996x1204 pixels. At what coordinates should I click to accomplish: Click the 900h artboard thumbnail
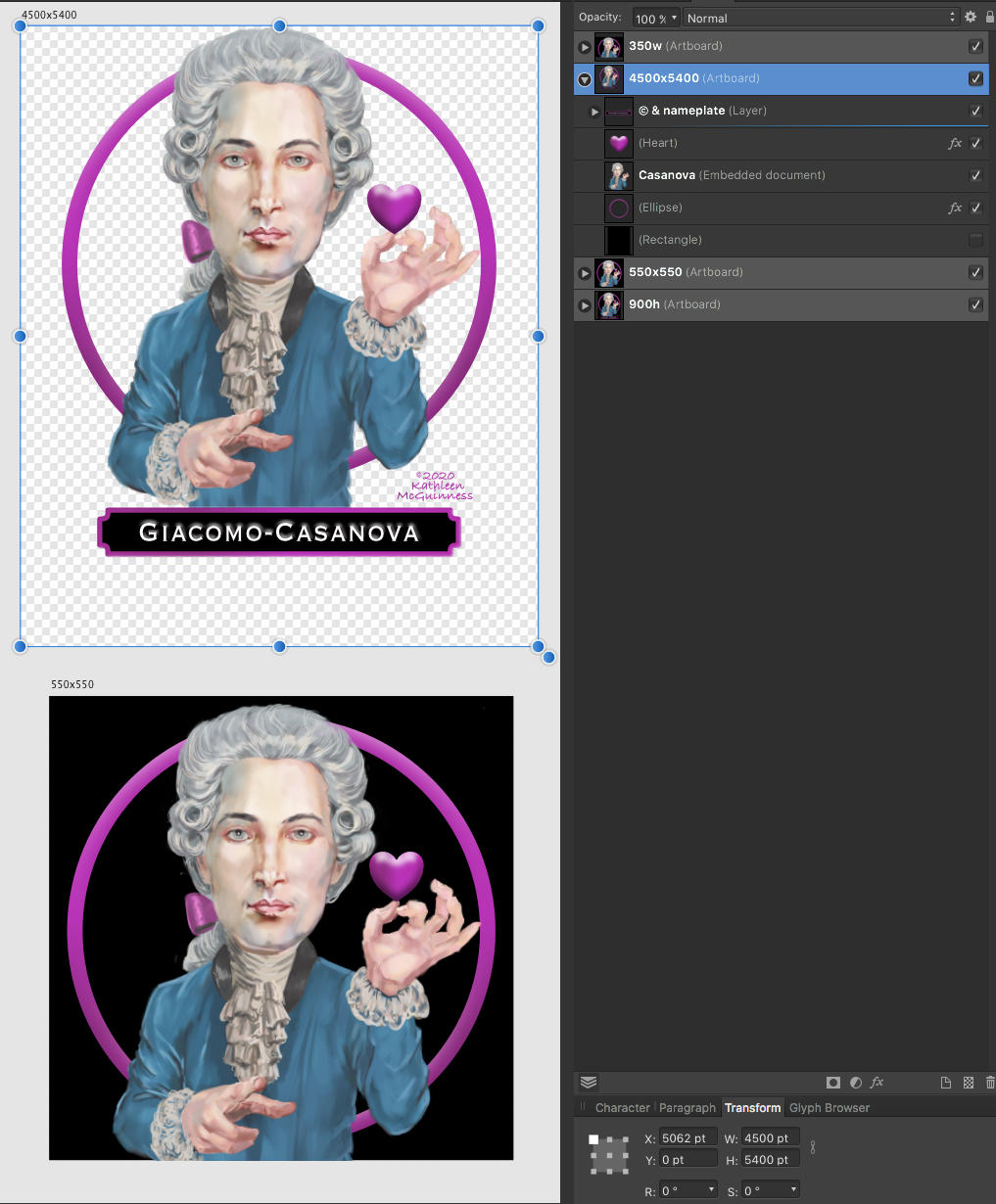[x=609, y=304]
